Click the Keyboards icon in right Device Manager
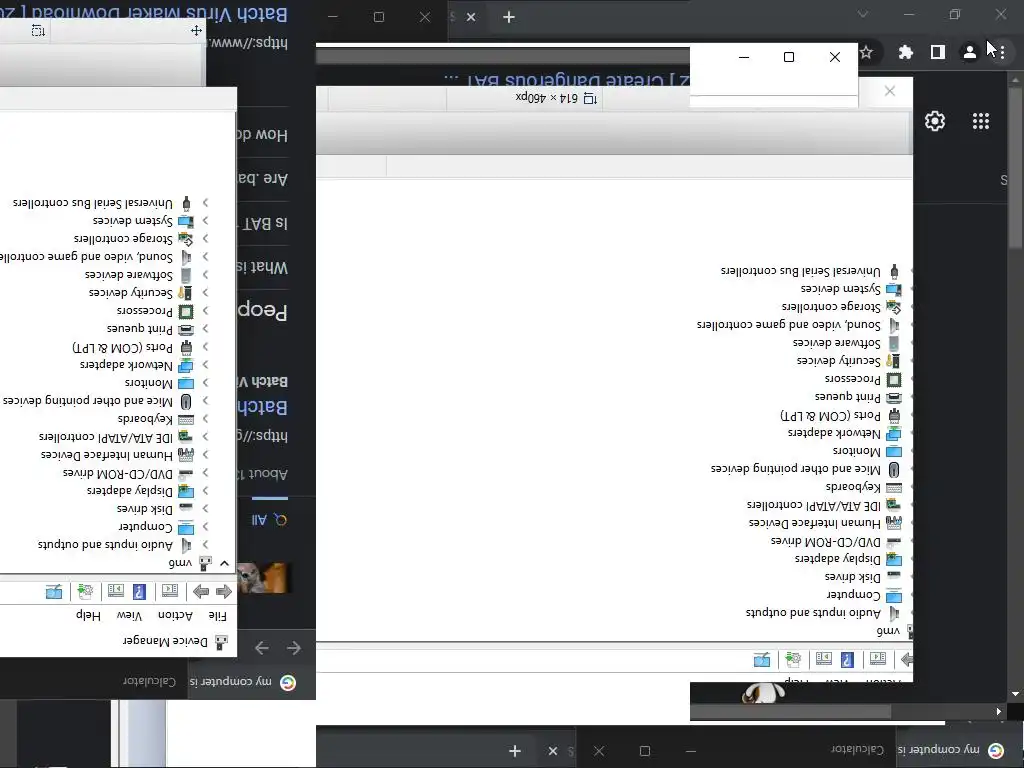 point(894,487)
